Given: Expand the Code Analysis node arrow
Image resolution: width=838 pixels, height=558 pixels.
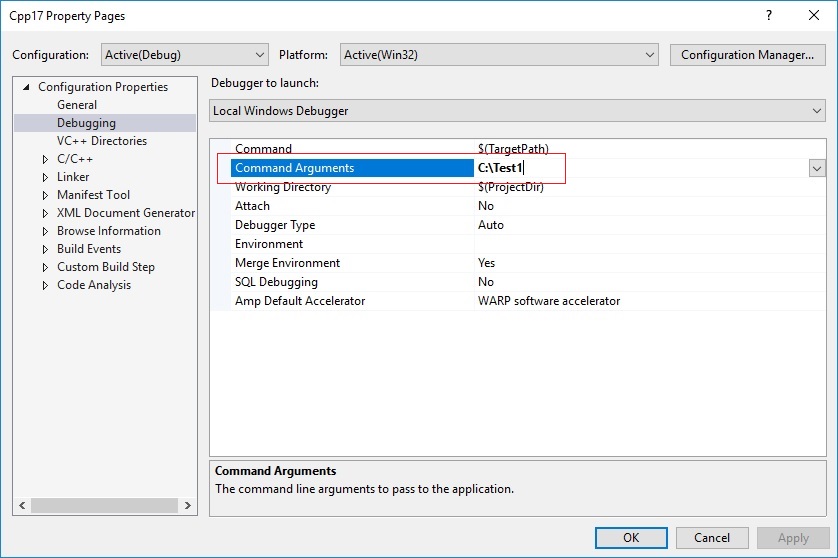Looking at the screenshot, I should 45,285.
